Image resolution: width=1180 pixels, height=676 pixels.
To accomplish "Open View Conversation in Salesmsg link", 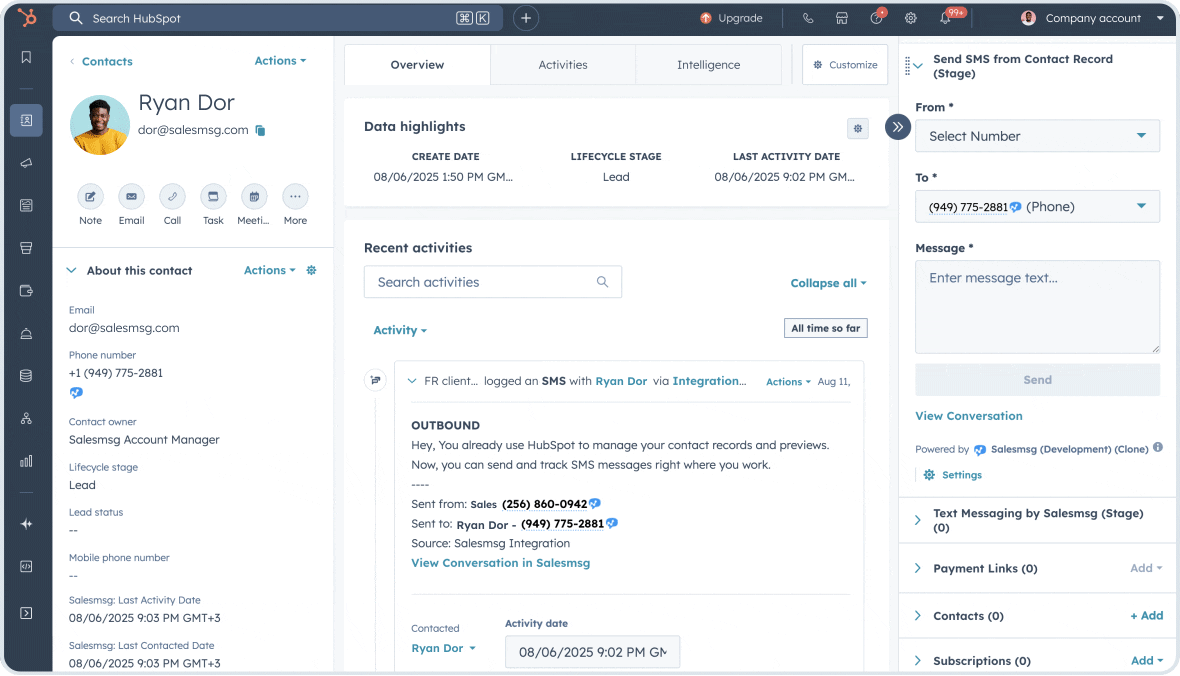I will tap(500, 563).
